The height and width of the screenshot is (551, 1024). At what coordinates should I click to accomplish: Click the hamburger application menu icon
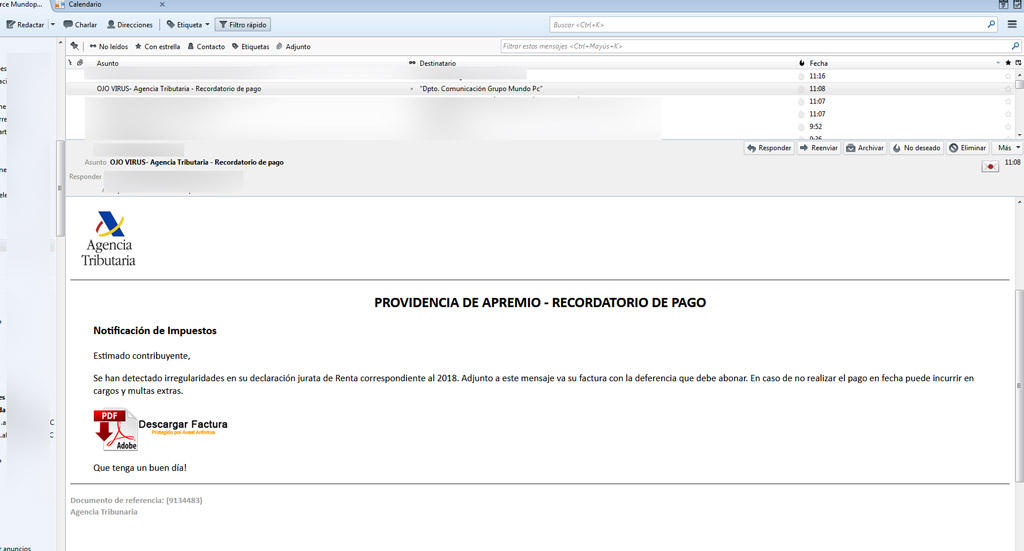tap(1012, 24)
